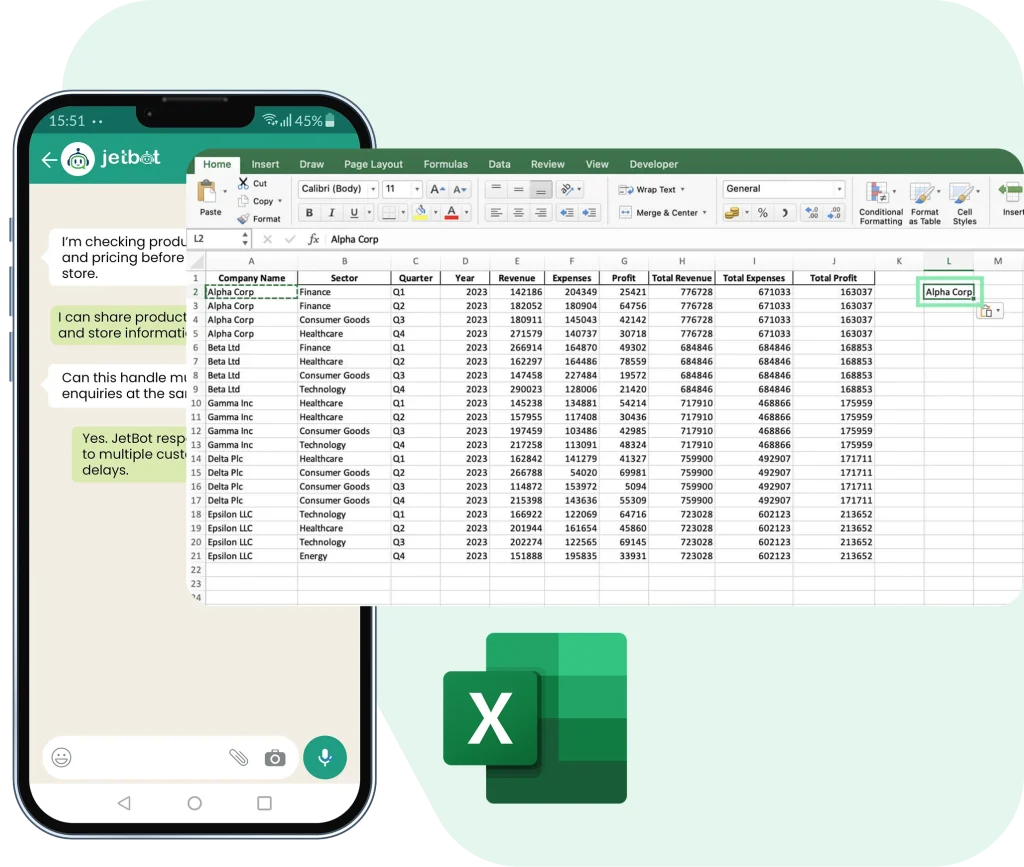1024x867 pixels.
Task: Click the formula bar showing Alpha Corp
Action: (x=600, y=239)
